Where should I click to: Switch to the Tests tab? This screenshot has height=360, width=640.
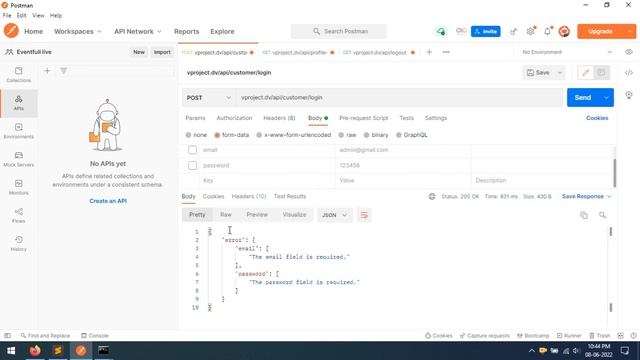click(x=407, y=118)
